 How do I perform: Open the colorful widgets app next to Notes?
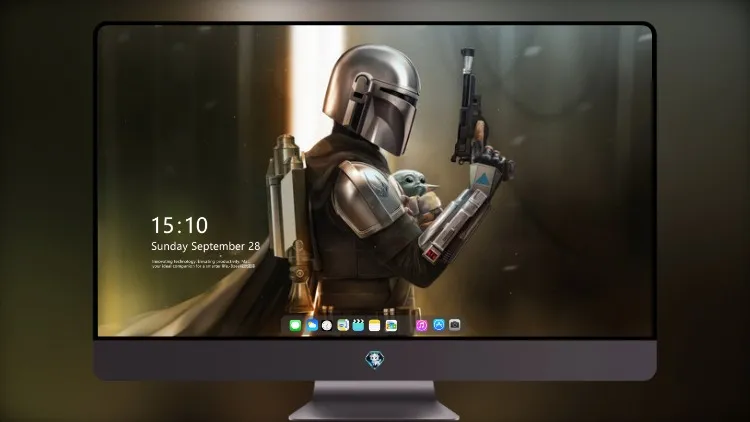(391, 325)
